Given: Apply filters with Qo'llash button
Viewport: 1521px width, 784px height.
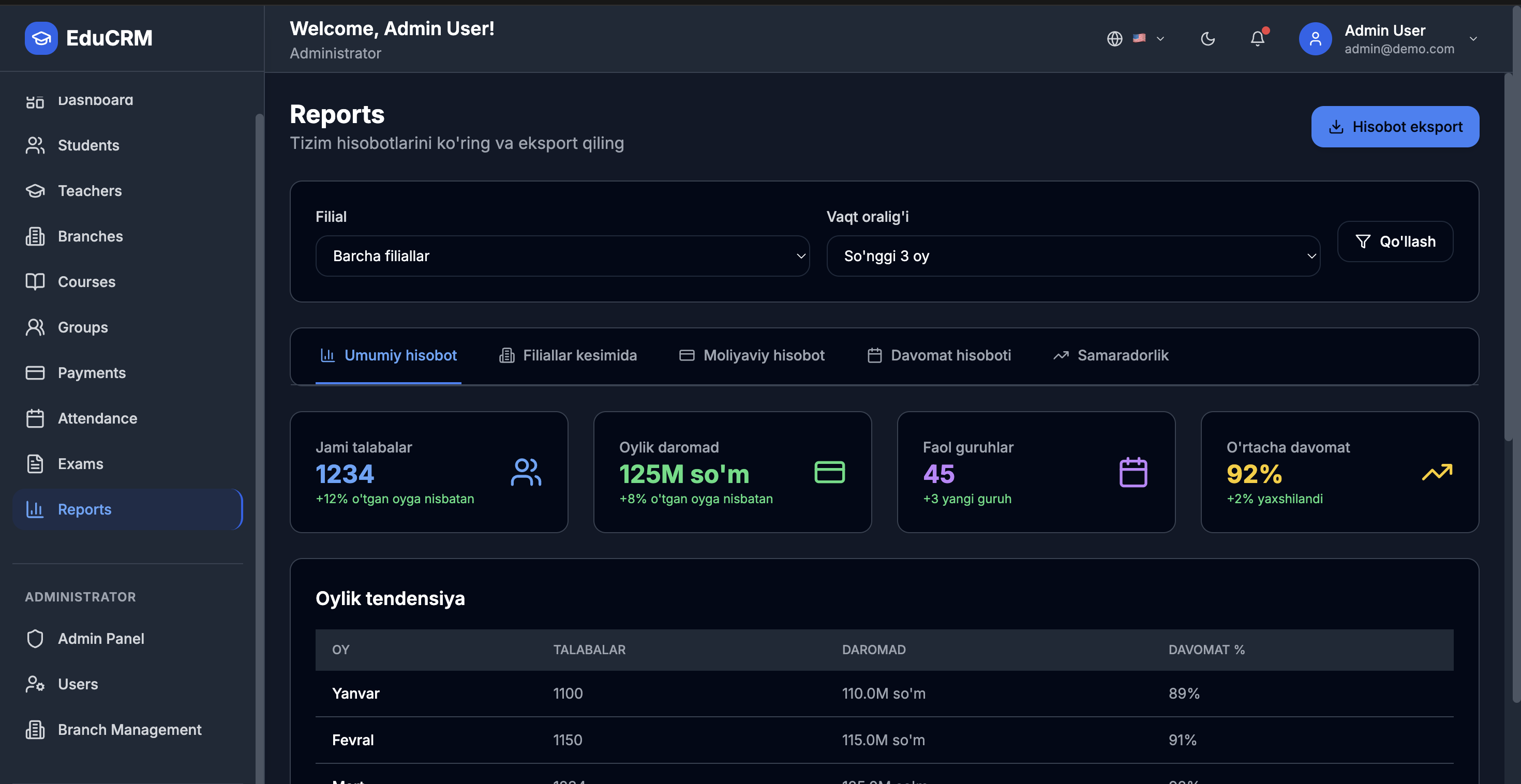Looking at the screenshot, I should [1395, 241].
